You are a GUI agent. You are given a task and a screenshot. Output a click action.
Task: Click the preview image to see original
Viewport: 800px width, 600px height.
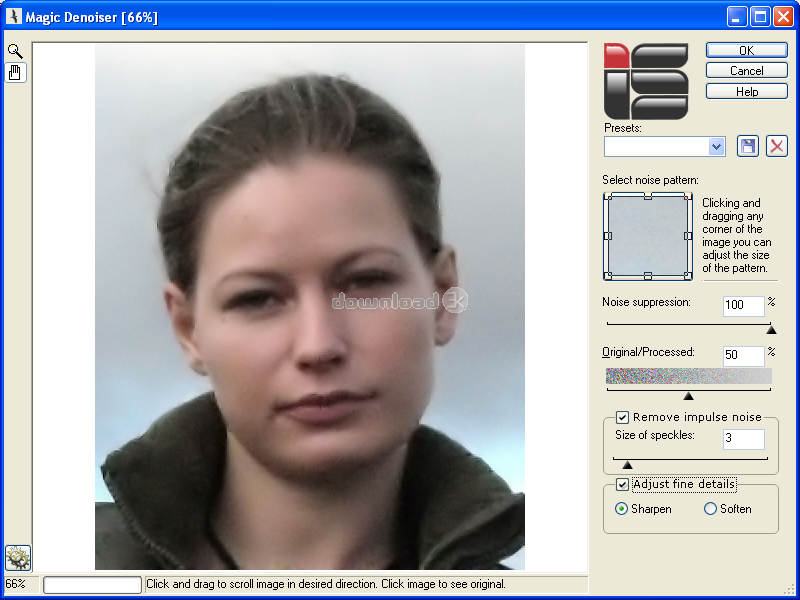pyautogui.click(x=310, y=306)
